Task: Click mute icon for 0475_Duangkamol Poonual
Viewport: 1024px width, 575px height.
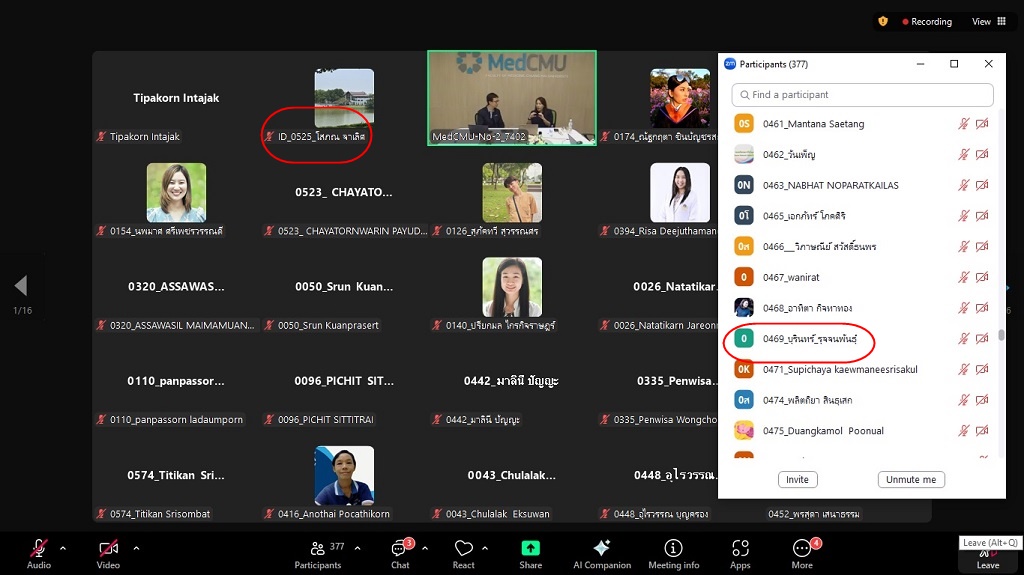Action: (963, 431)
